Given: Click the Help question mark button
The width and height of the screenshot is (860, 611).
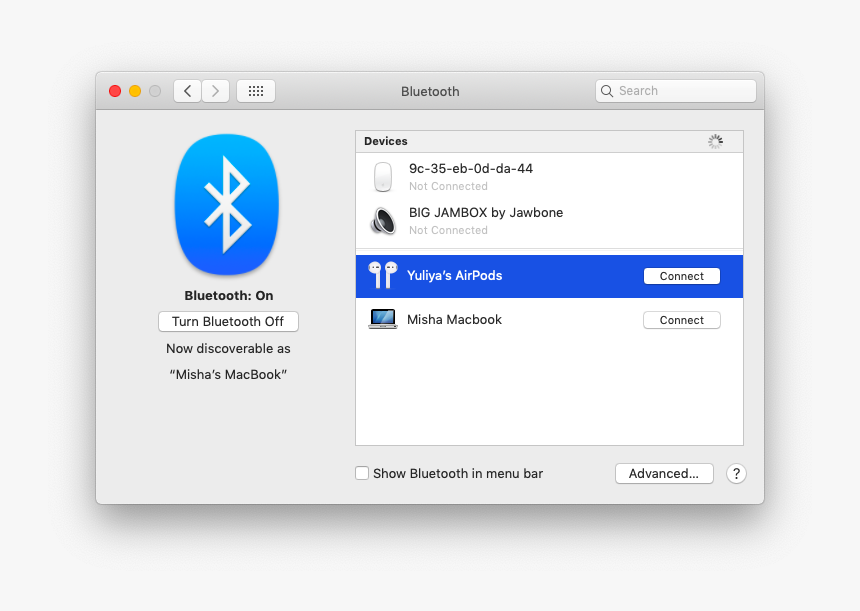Looking at the screenshot, I should (736, 473).
